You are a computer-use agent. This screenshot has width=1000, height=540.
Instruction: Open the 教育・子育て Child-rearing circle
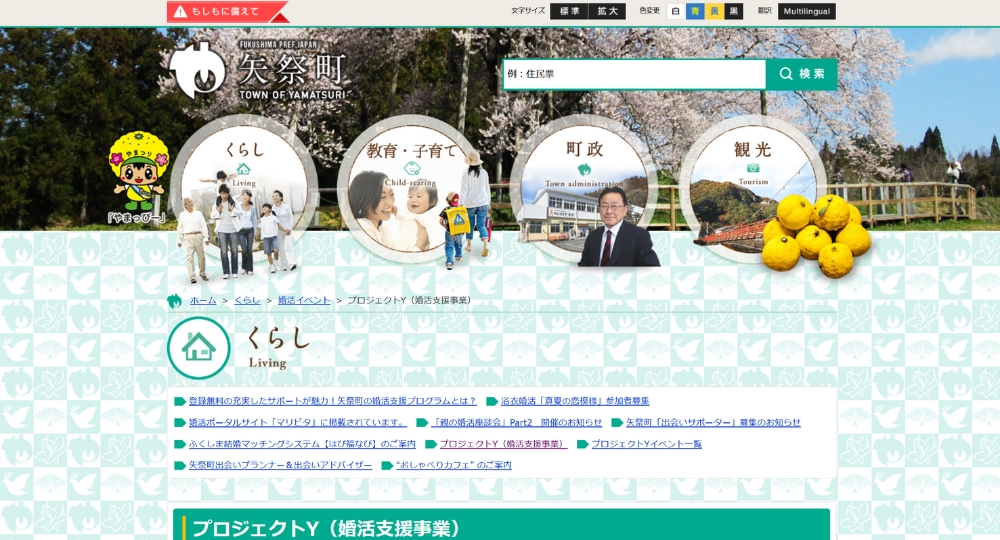click(411, 190)
